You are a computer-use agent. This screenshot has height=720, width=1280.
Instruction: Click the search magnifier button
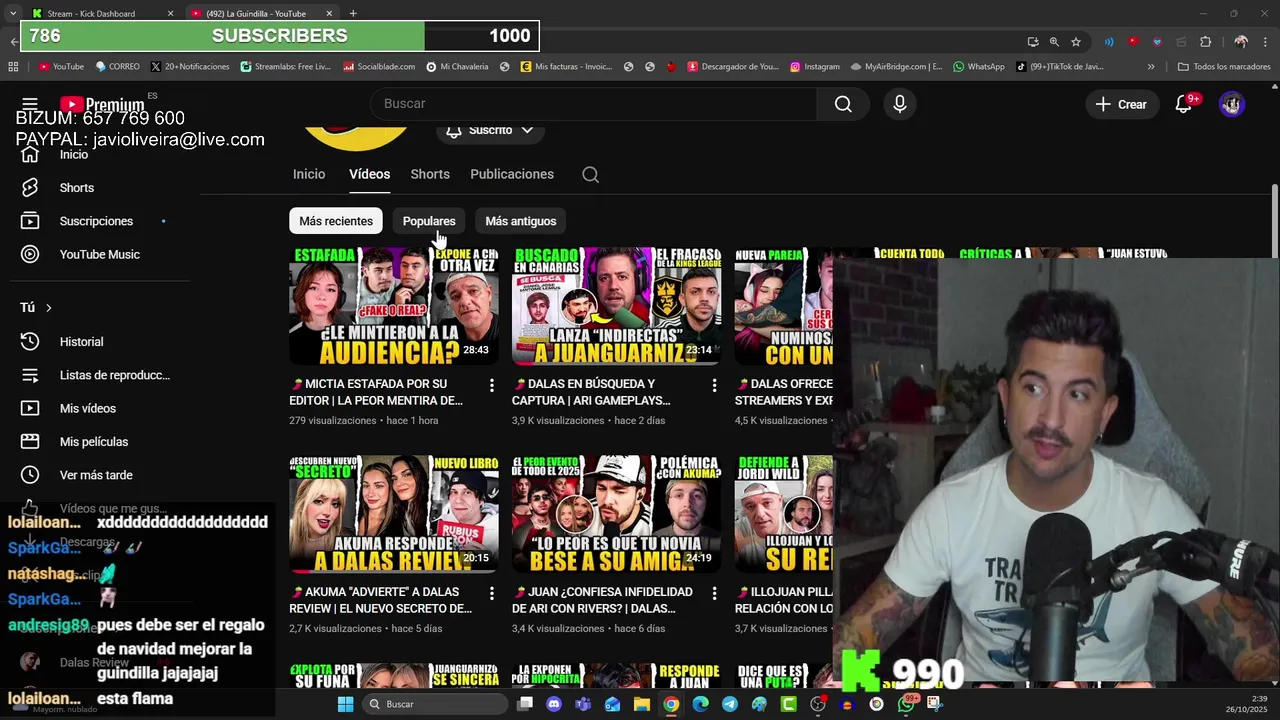coord(843,104)
